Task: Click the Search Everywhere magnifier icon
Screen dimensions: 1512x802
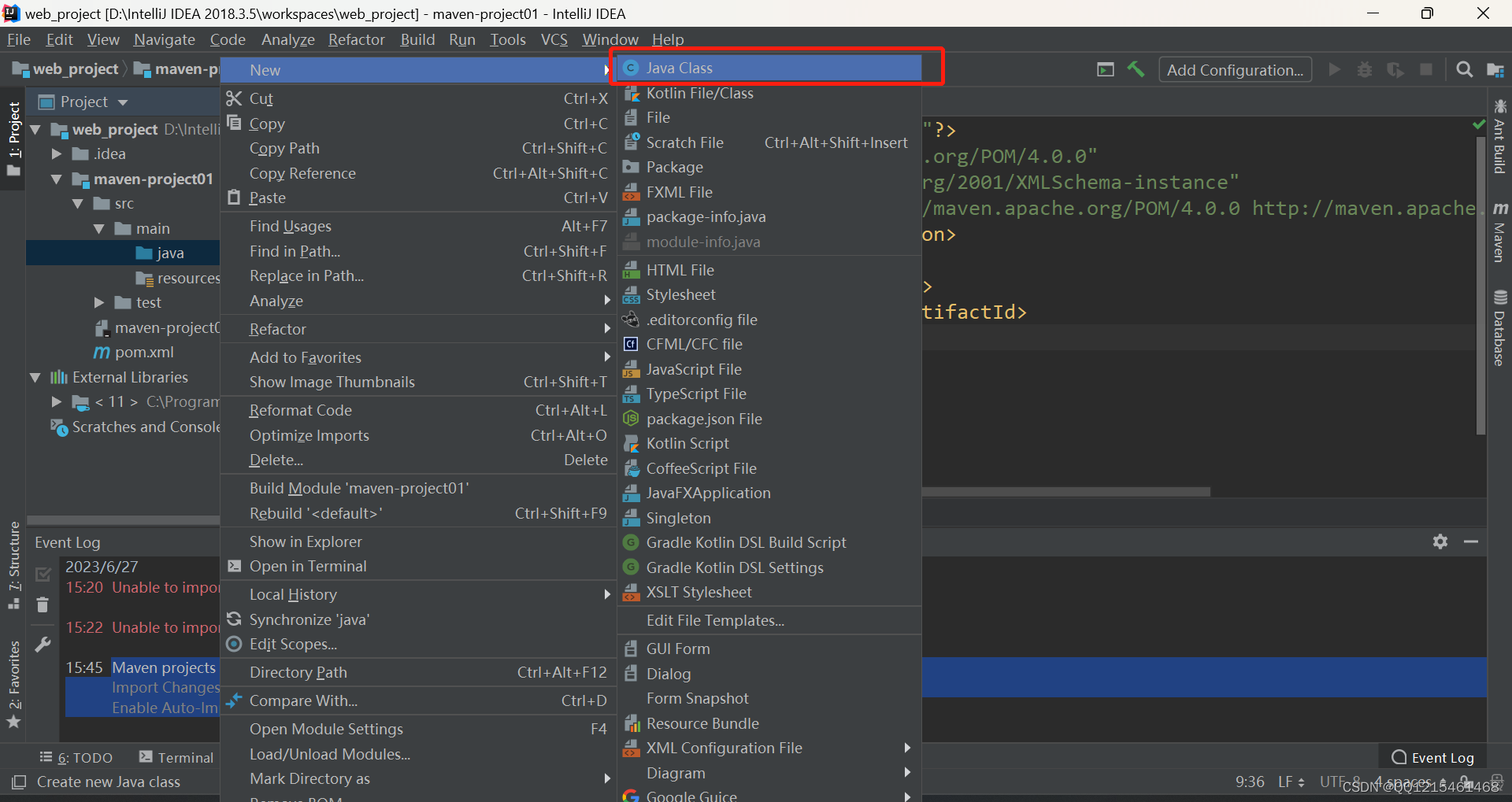Action: [1464, 69]
